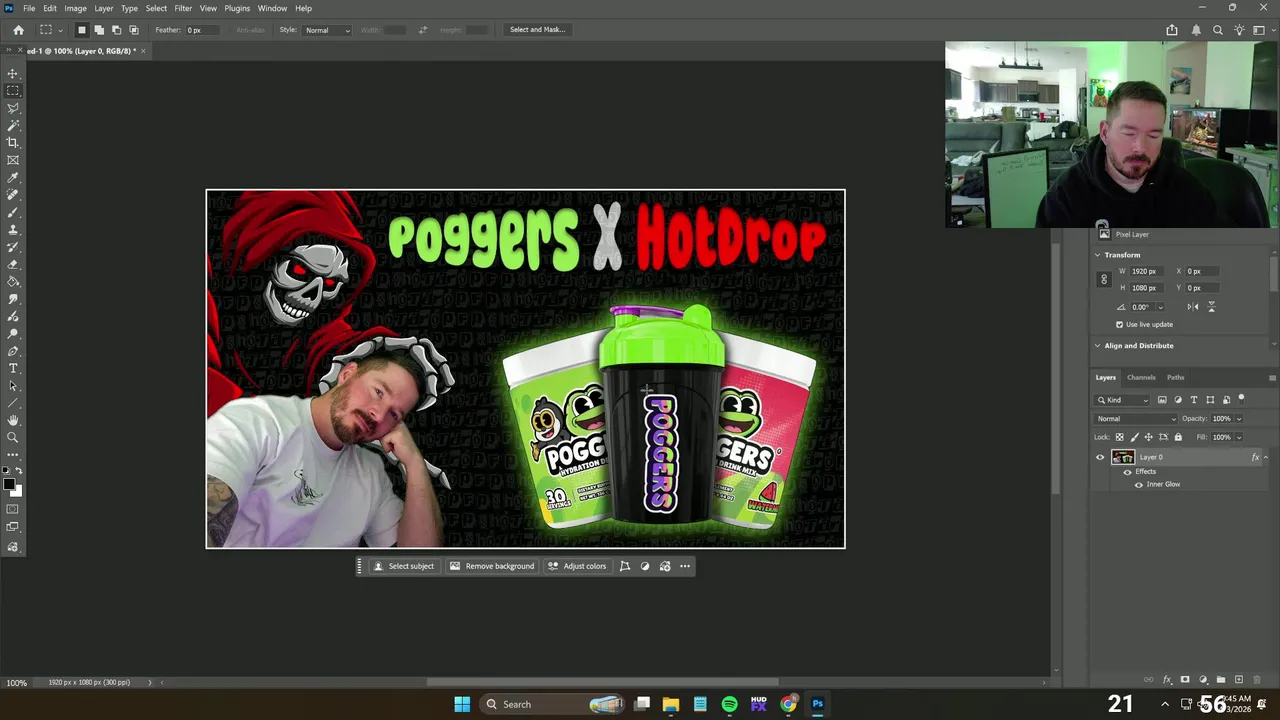Open marquee tool preset picker arrow
Image resolution: width=1280 pixels, height=720 pixels.
(61, 30)
